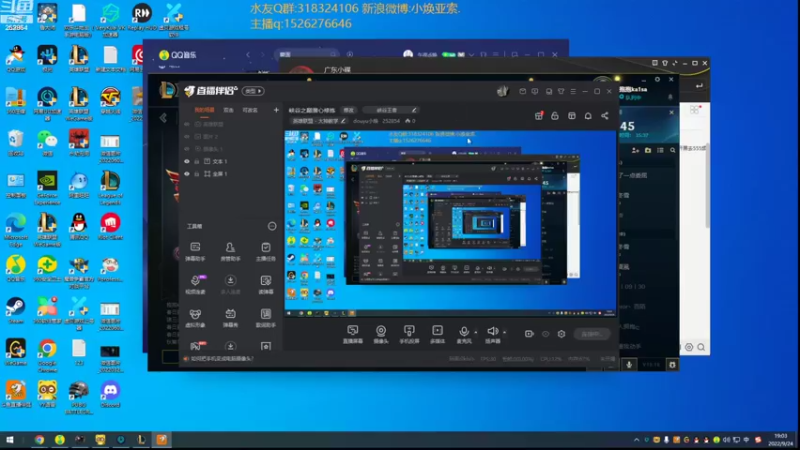Open the Windows Start menu

(10, 439)
